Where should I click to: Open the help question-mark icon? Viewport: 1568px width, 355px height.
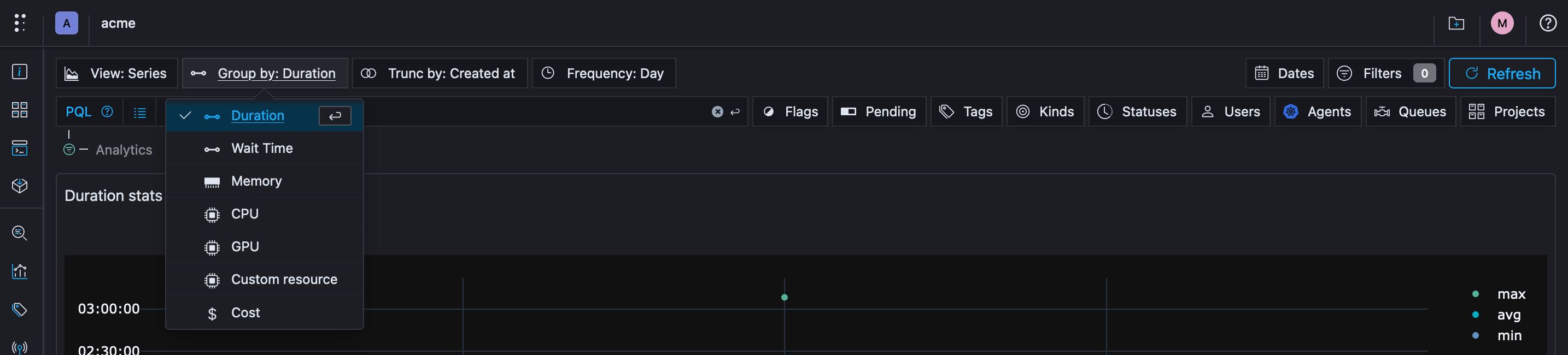coord(1547,23)
